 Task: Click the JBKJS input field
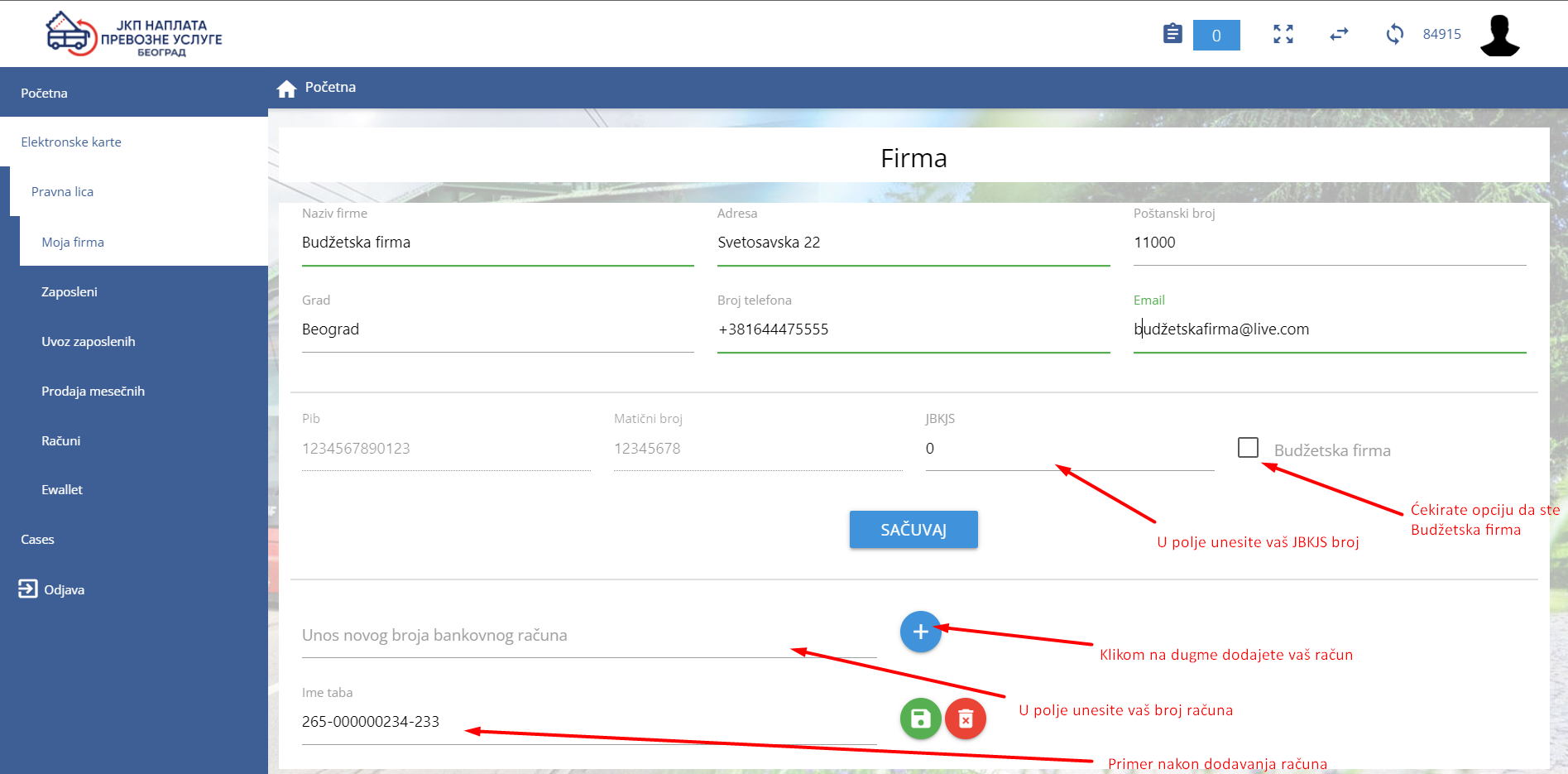pos(1068,449)
